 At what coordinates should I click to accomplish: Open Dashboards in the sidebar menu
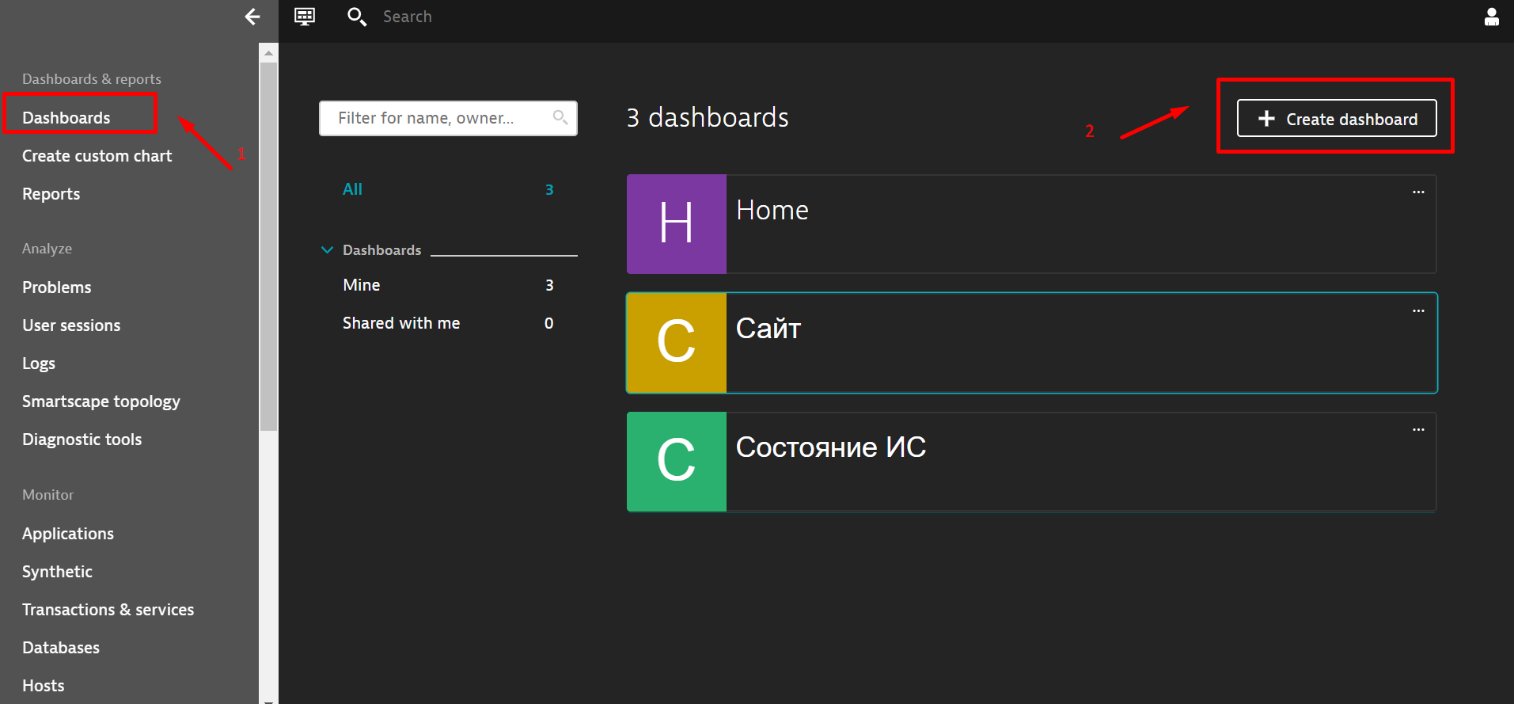67,118
